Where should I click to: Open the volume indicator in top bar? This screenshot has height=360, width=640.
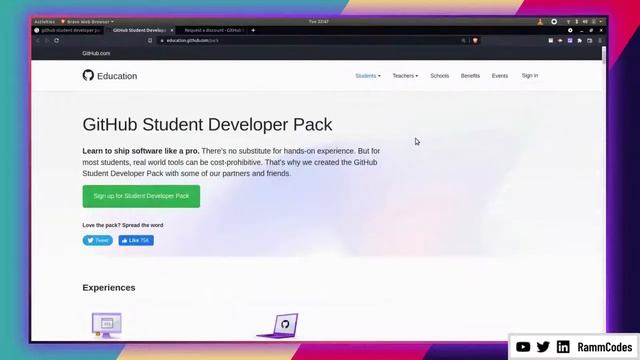tap(585, 22)
